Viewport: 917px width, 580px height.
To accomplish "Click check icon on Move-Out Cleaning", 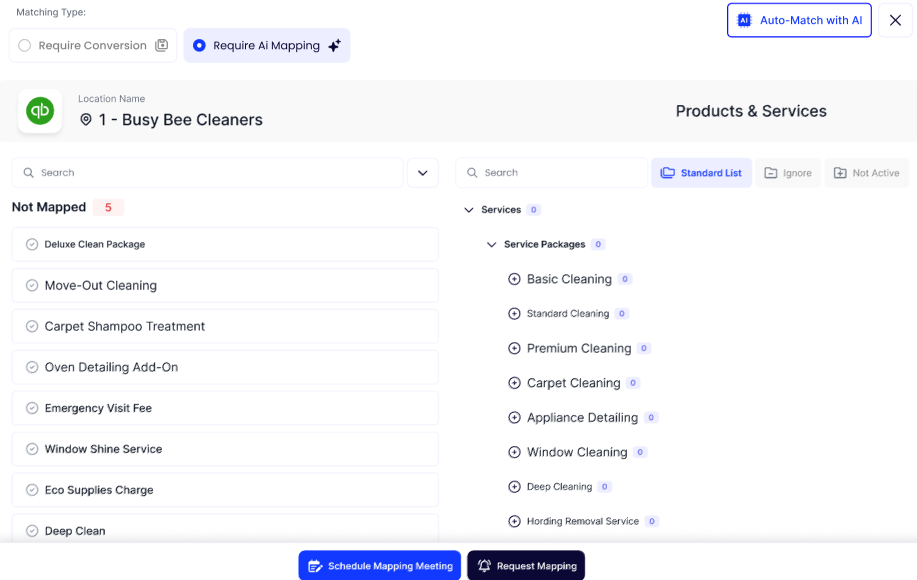I will [32, 285].
